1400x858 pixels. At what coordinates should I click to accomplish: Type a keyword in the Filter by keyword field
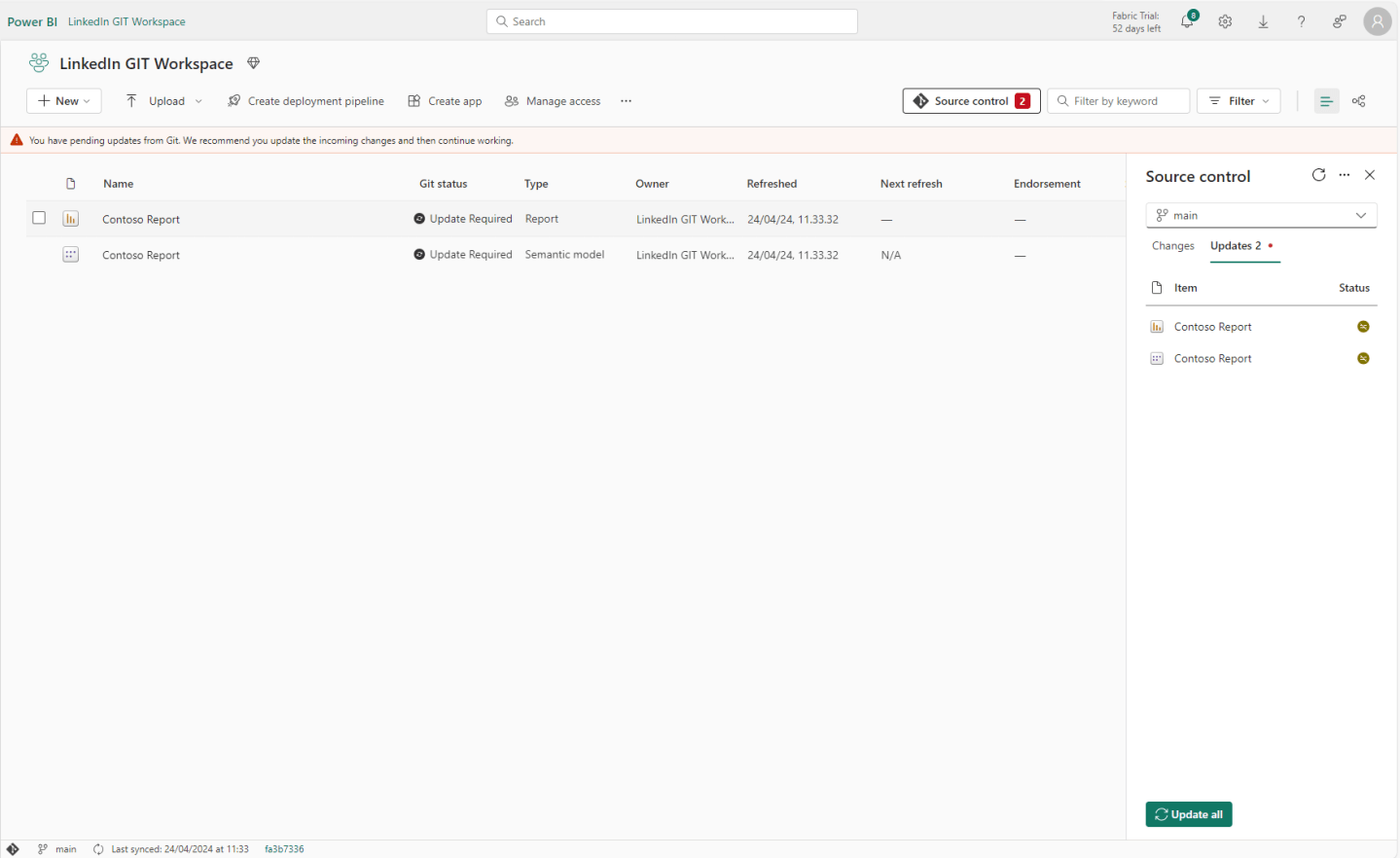click(1119, 100)
